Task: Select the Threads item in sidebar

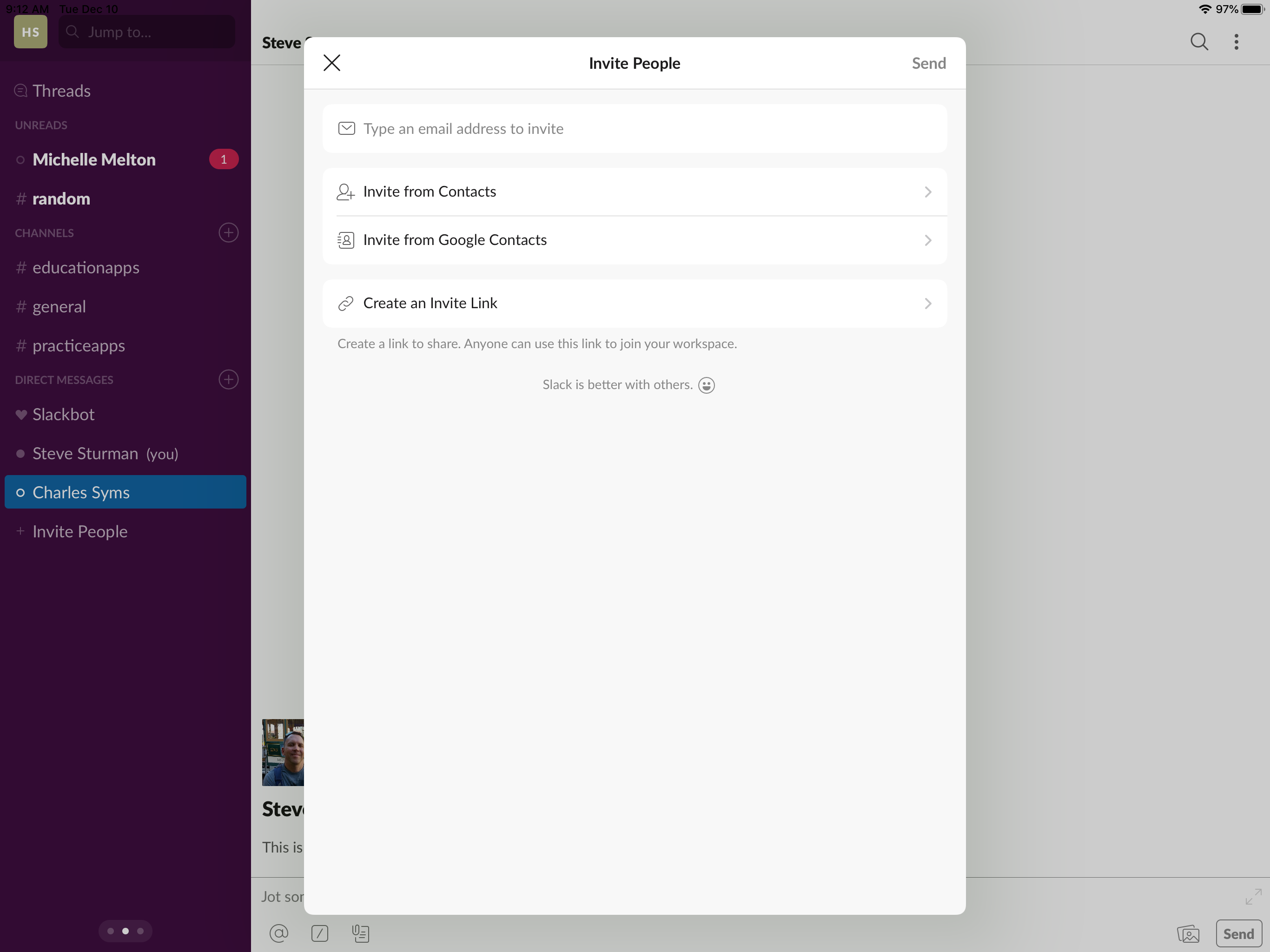Action: point(61,91)
